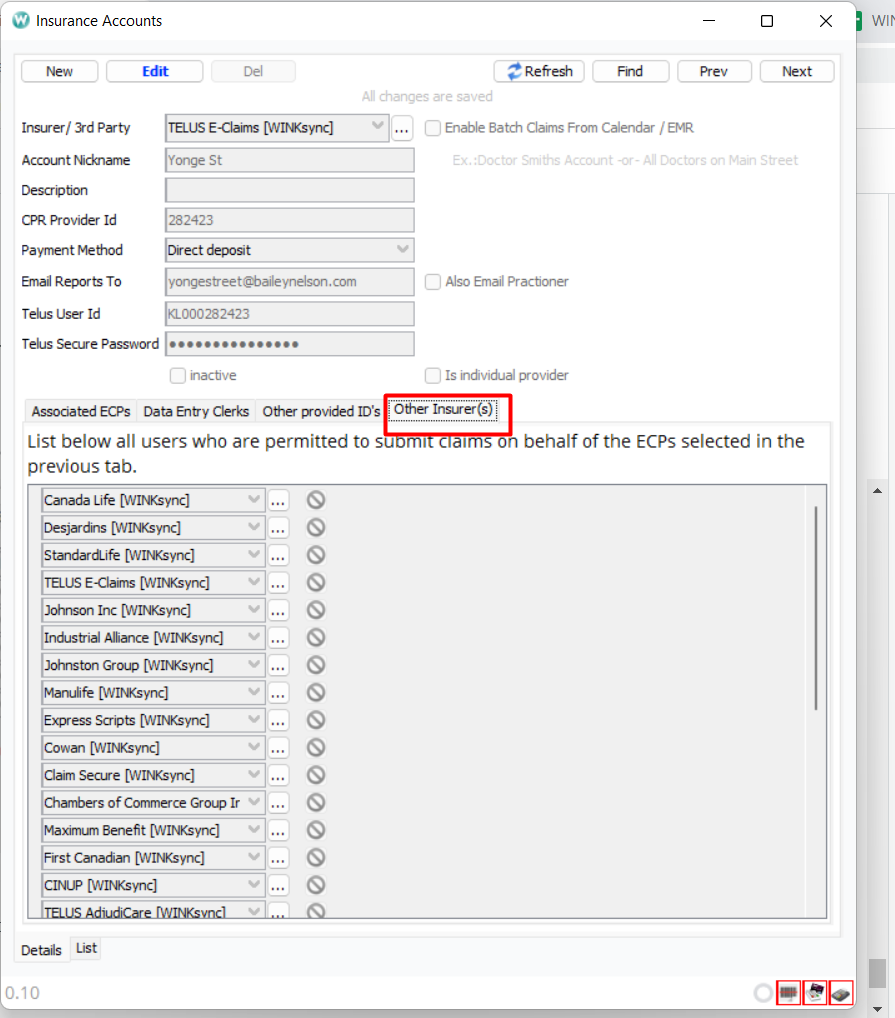The height and width of the screenshot is (1018, 895).
Task: Open Payment Method dropdown
Action: (x=402, y=250)
